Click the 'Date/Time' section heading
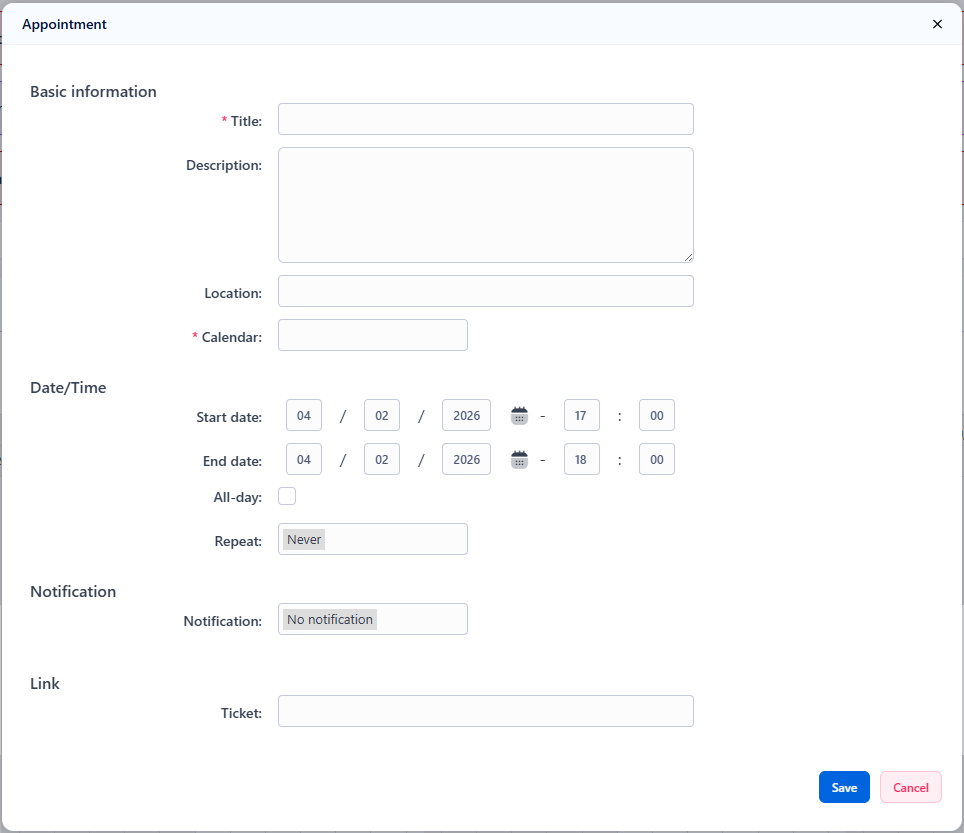The image size is (964, 833). pos(68,388)
